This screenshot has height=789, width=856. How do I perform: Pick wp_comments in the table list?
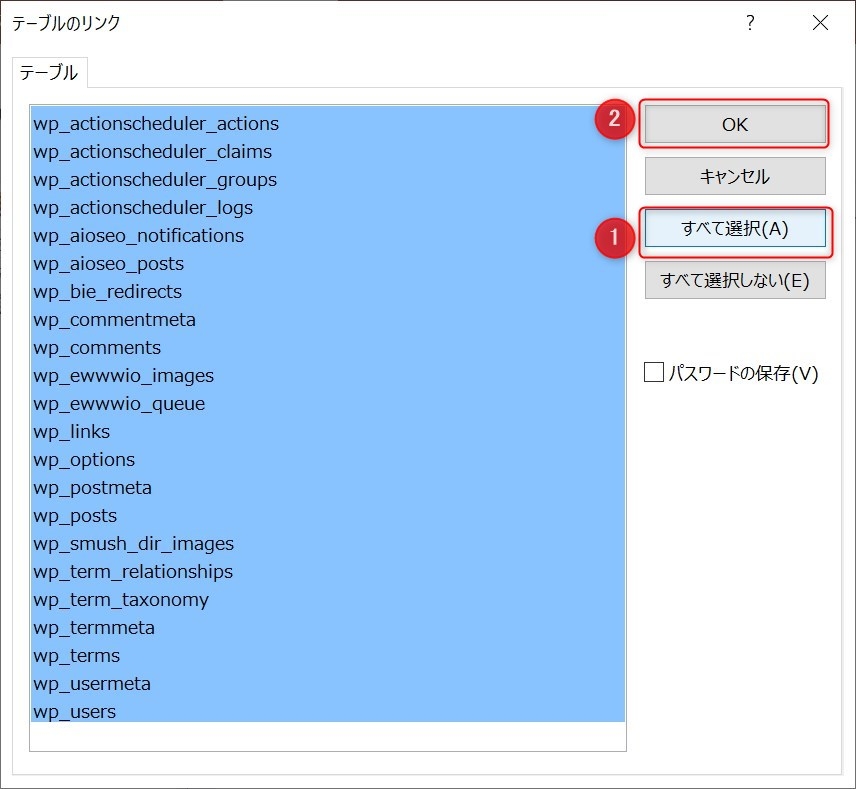97,348
